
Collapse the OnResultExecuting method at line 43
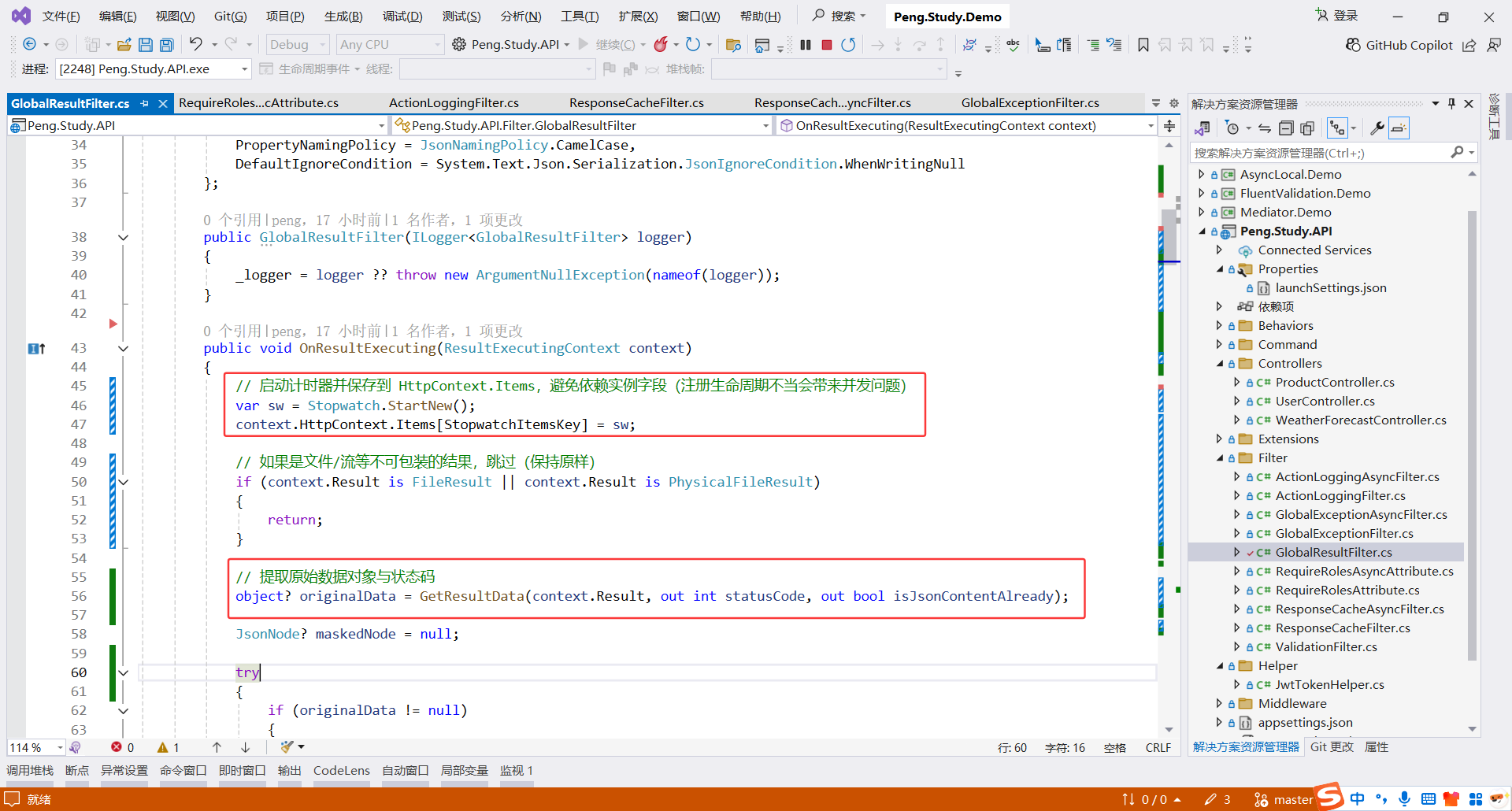[124, 348]
